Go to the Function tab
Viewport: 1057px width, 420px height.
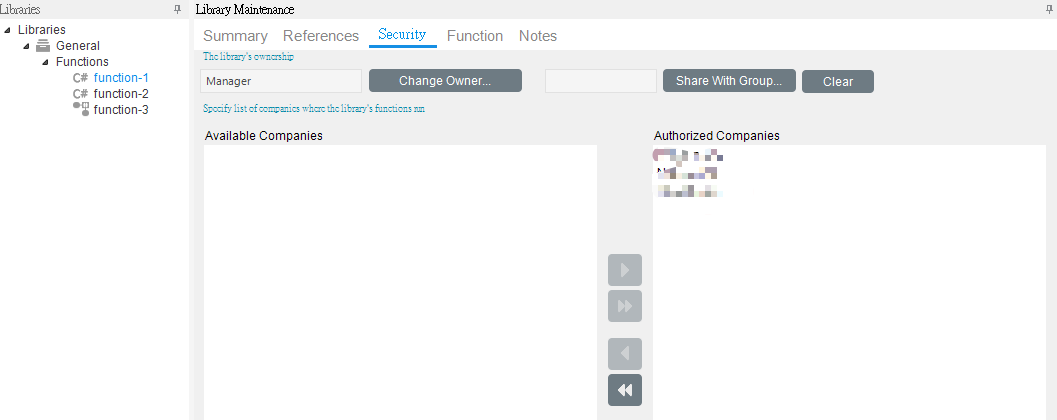pos(475,36)
